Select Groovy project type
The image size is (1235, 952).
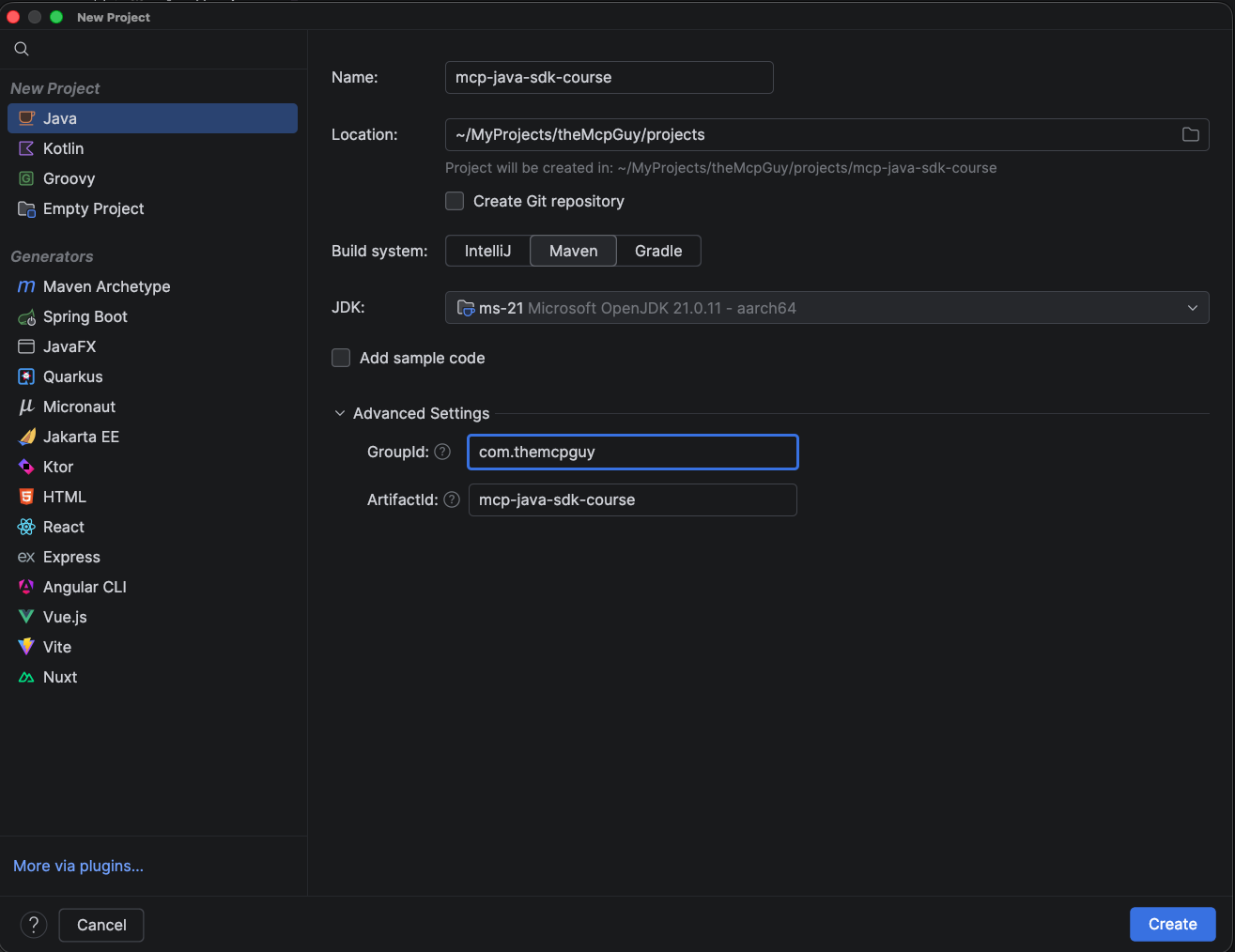(x=152, y=178)
